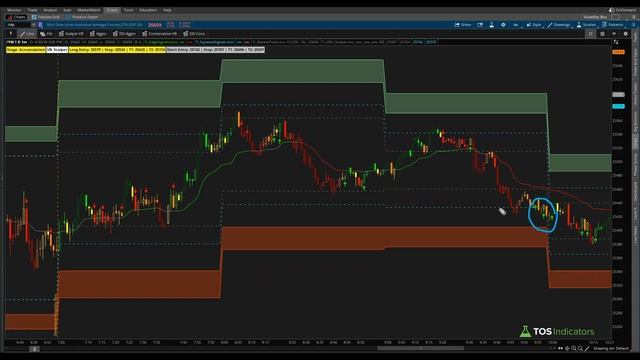
Task: Click the link icon beside grid buttons
Action: tap(614, 34)
